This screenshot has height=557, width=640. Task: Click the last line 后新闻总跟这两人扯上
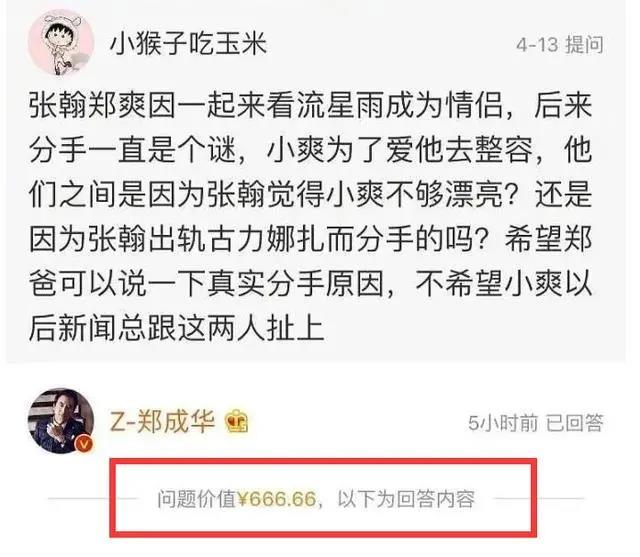coord(177,328)
